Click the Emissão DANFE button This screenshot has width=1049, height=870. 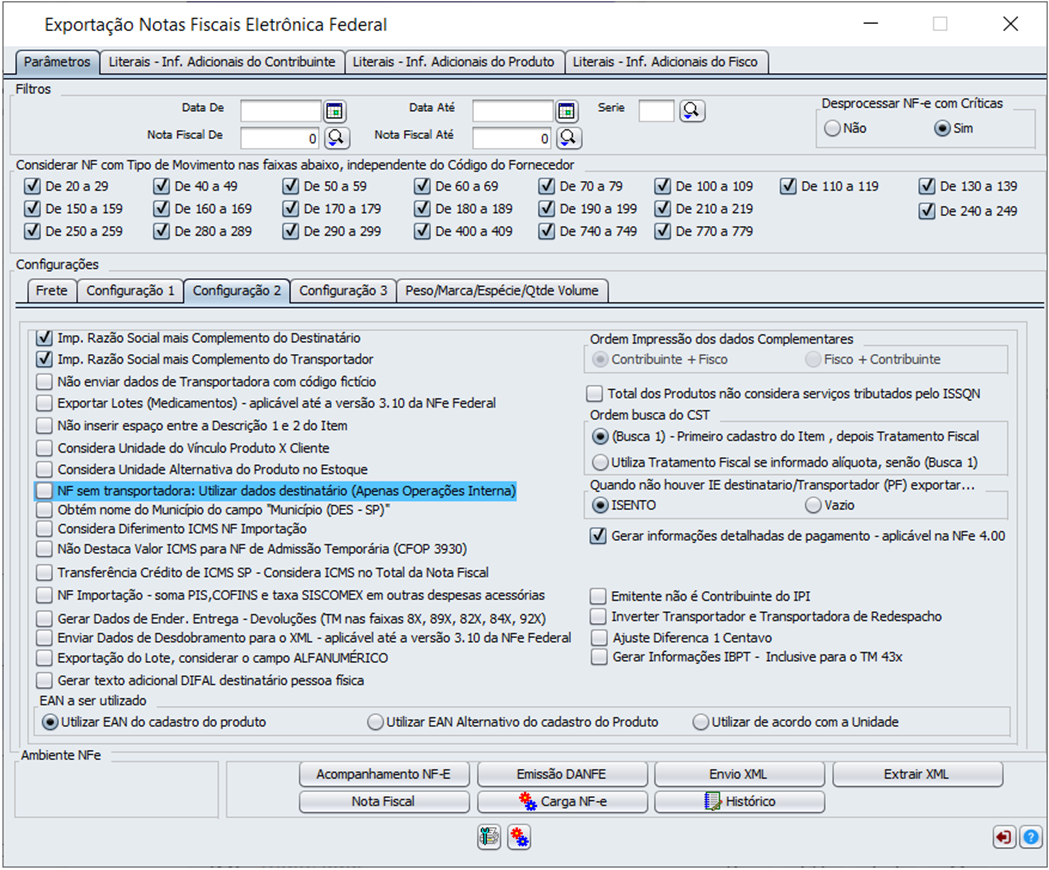pyautogui.click(x=562, y=774)
